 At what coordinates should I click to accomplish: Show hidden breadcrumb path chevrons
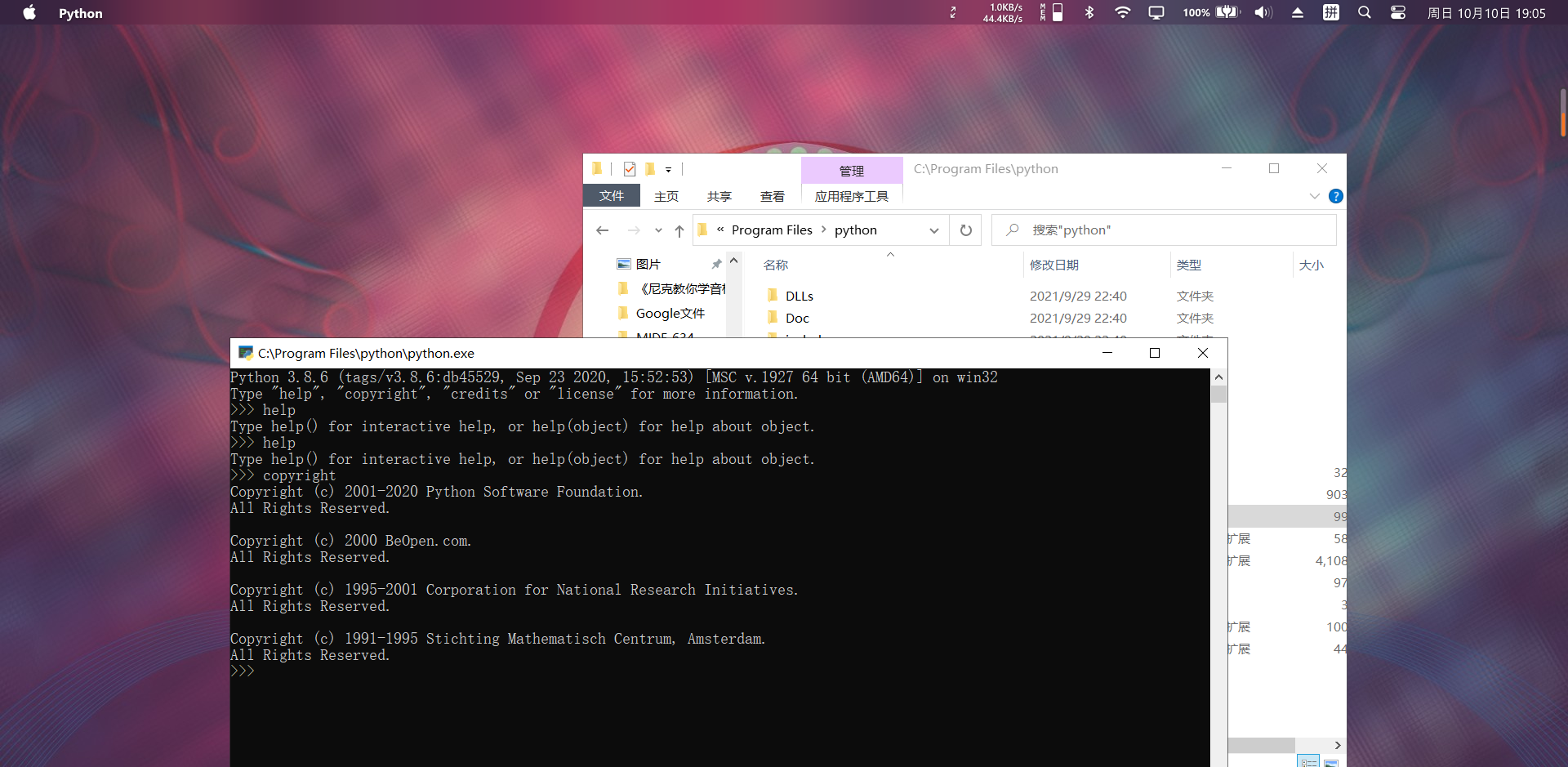click(x=720, y=230)
